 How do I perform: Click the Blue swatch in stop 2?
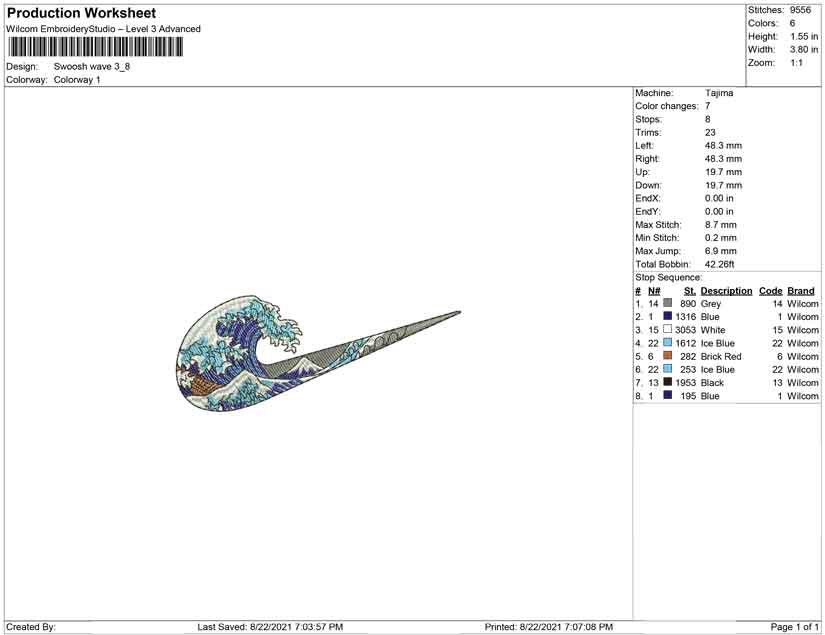tap(668, 316)
